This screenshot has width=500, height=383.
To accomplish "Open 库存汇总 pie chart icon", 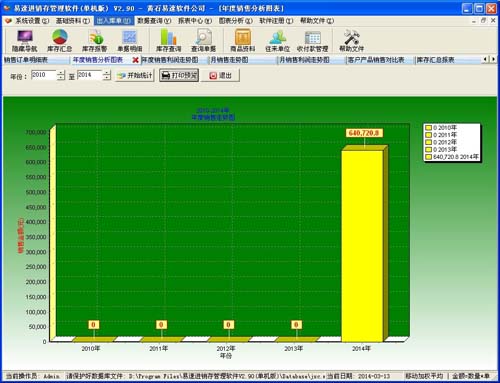I will coord(59,40).
